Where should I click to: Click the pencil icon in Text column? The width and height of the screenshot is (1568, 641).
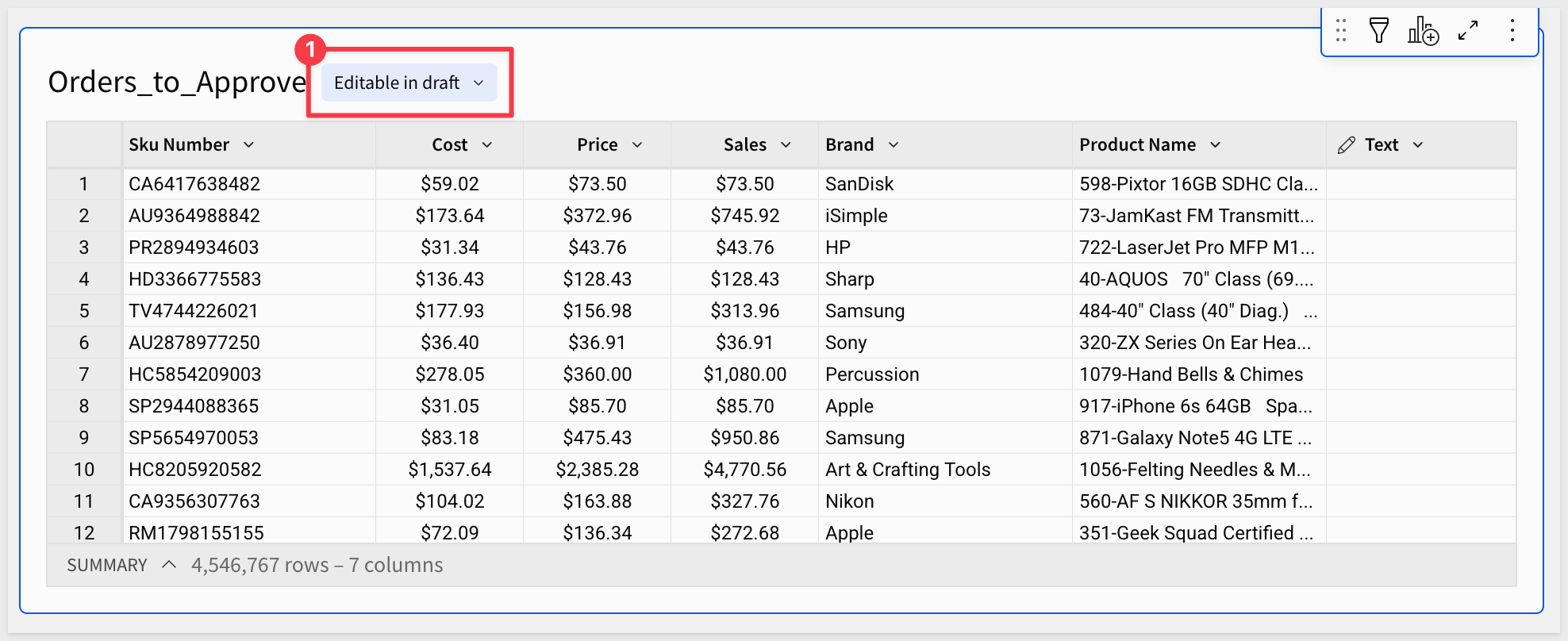(1346, 145)
